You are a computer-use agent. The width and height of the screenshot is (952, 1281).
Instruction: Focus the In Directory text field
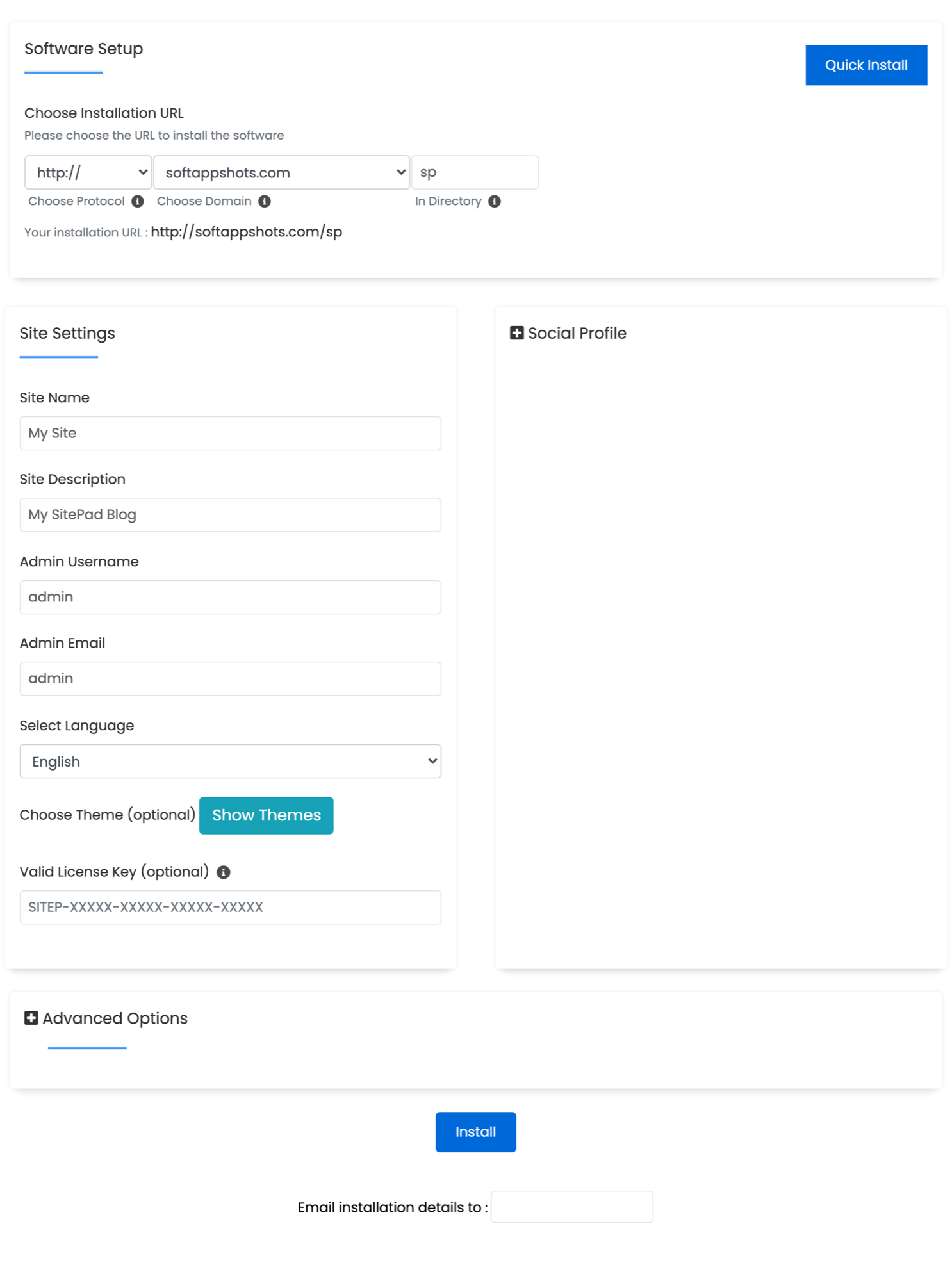click(475, 172)
